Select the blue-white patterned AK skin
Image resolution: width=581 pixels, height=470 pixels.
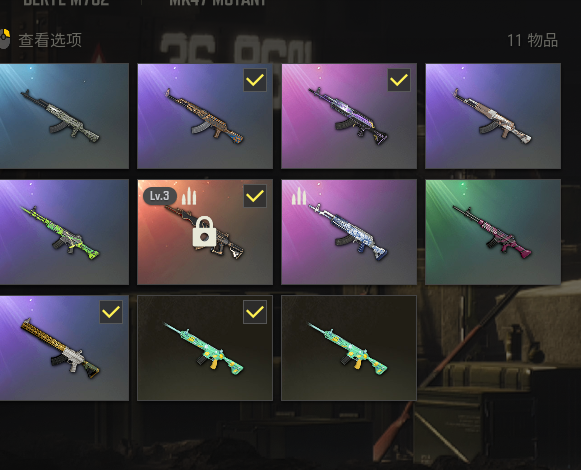pos(349,232)
